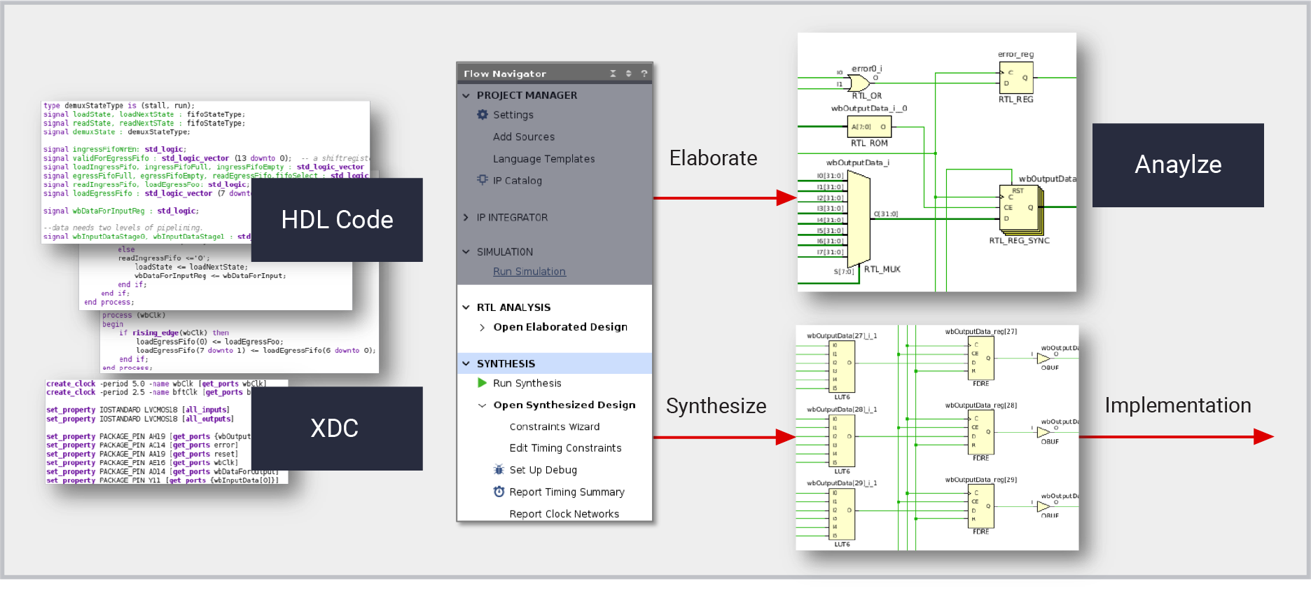Open the Constraints Wizard
1311x591 pixels.
point(554,427)
